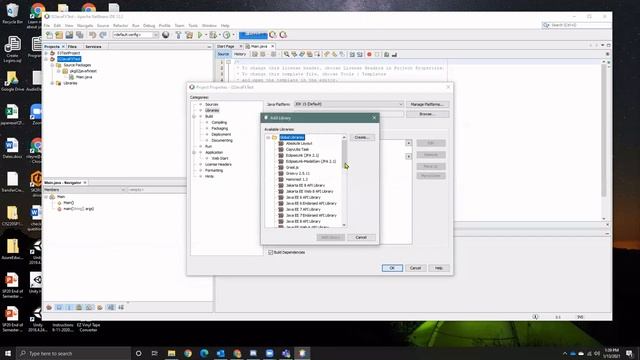Screen dimensions: 640x360
Task: Open the Members dropdown in the Navigator
Action: [x=84, y=190]
